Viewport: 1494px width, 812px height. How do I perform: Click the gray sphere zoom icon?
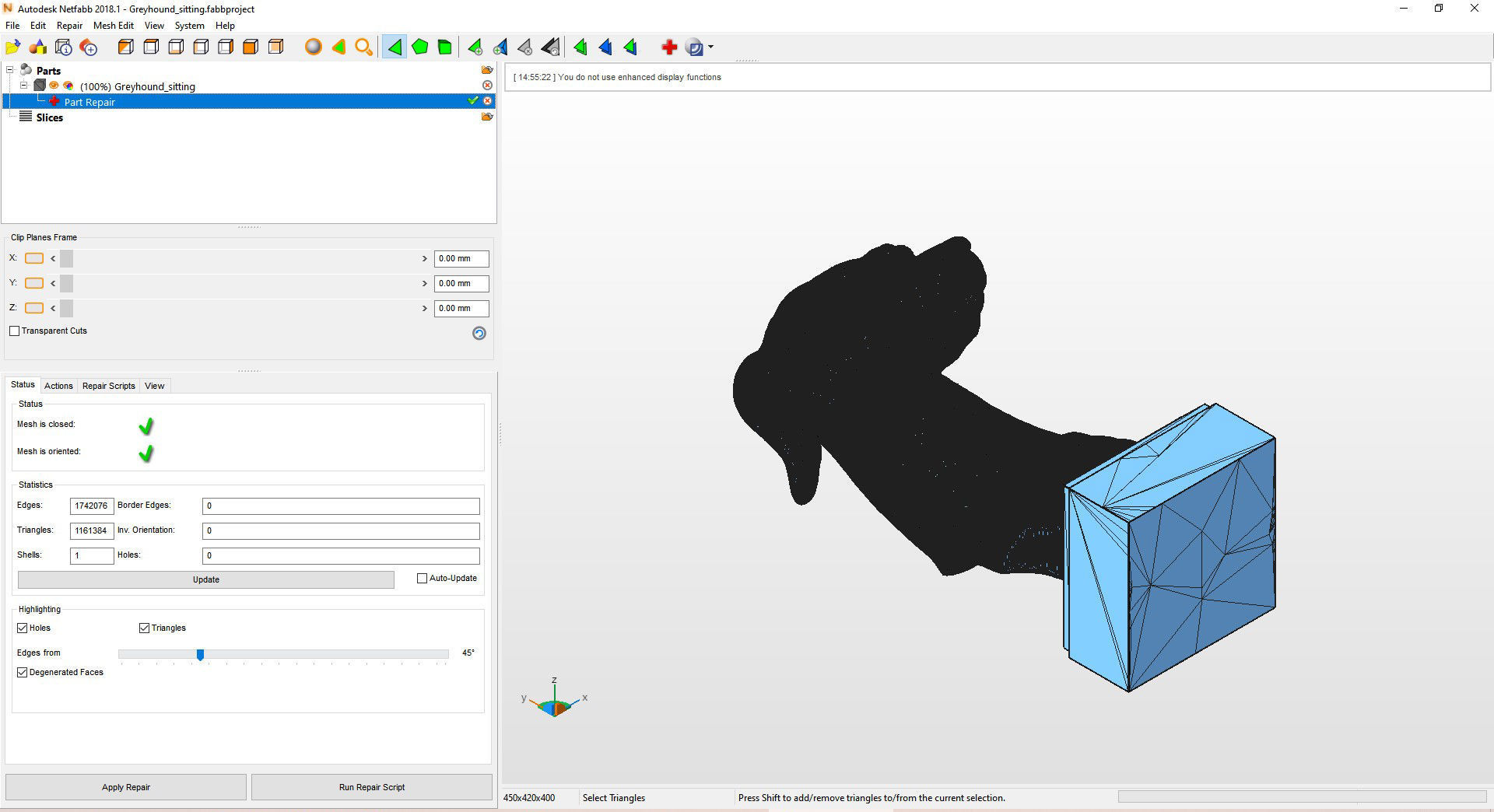coord(314,47)
